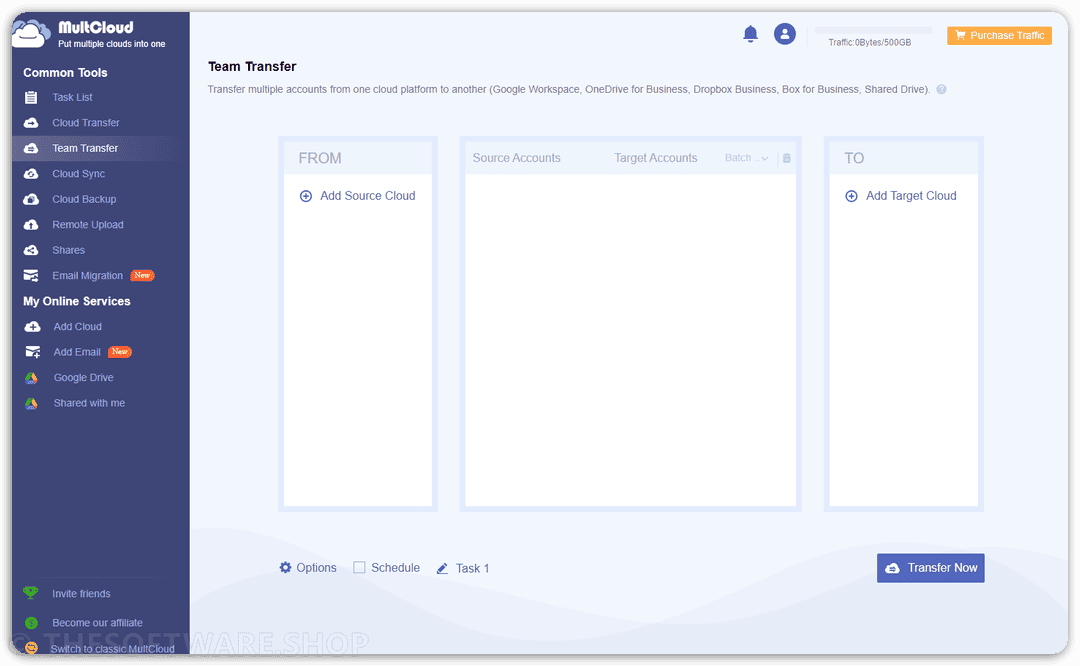The height and width of the screenshot is (666, 1080).
Task: Click the Add Email envelope icon
Action: [32, 352]
